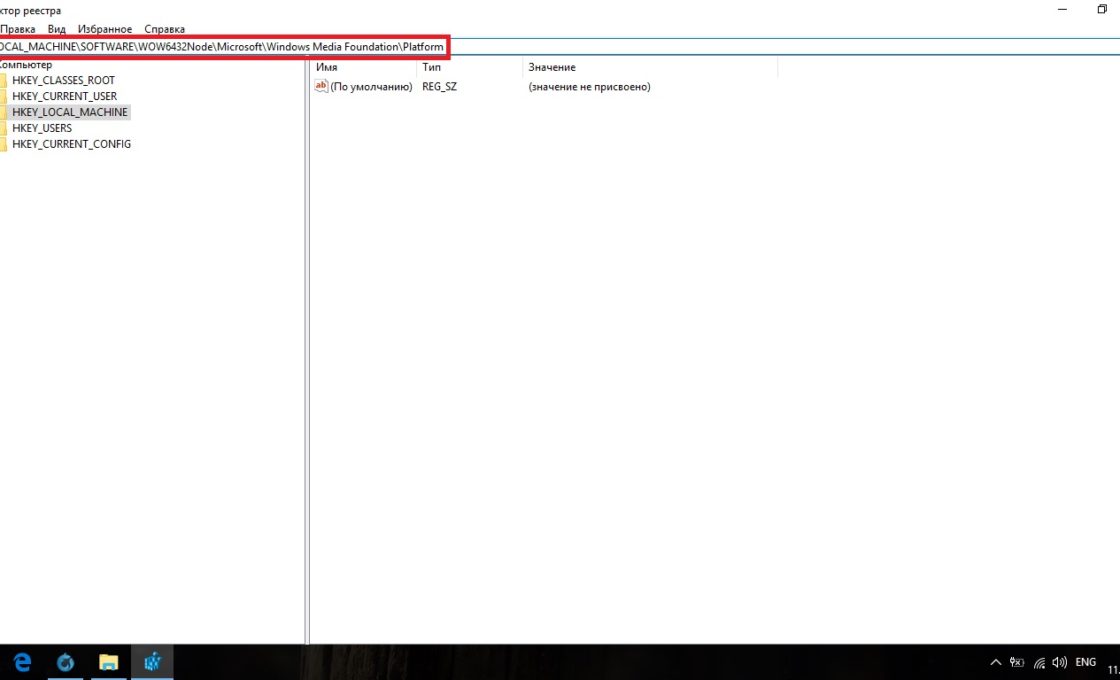
Task: Select HKEY_LOCAL_MACHINE in the tree
Action: click(x=69, y=112)
